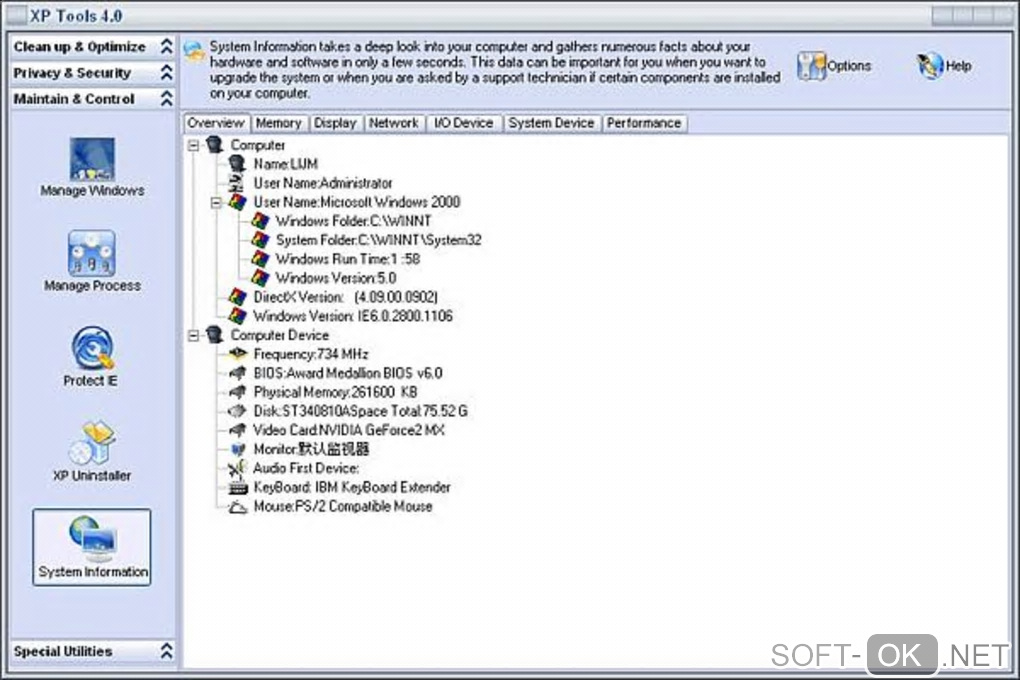Click the flag icon beside Windows Version:5.0
The image size is (1020, 680).
(x=260, y=278)
